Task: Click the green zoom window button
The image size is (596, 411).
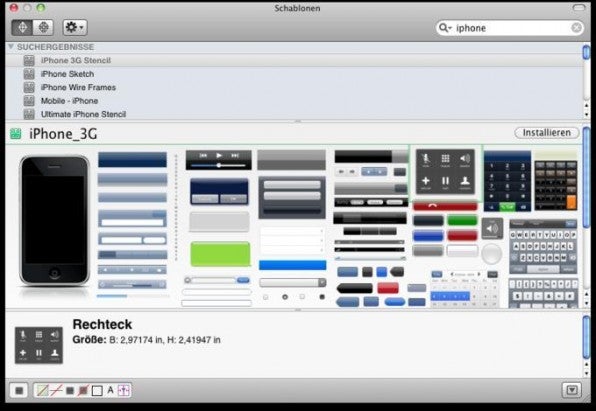Action: pyautogui.click(x=41, y=8)
